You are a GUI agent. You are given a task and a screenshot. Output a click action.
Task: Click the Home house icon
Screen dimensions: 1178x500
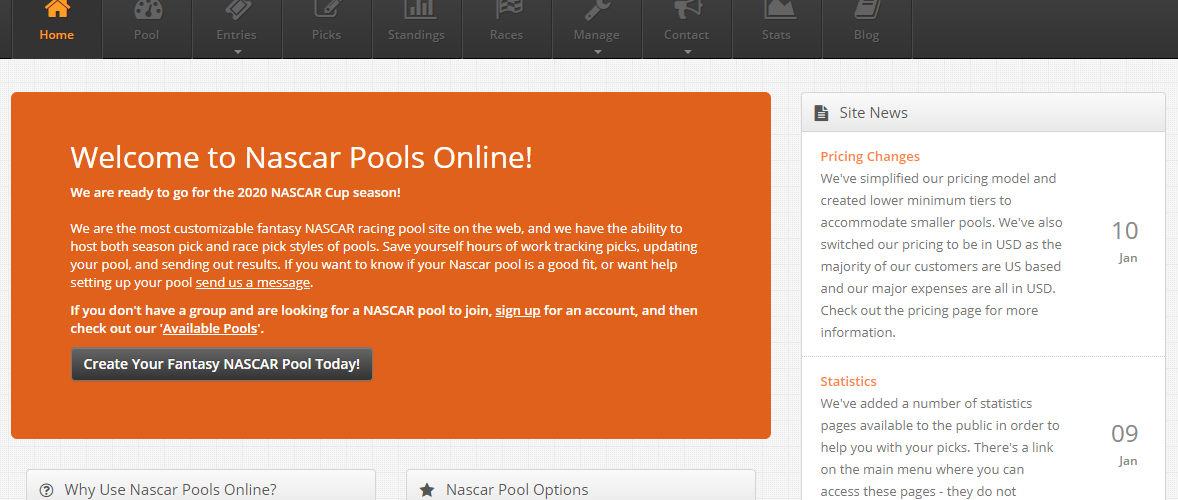(57, 8)
